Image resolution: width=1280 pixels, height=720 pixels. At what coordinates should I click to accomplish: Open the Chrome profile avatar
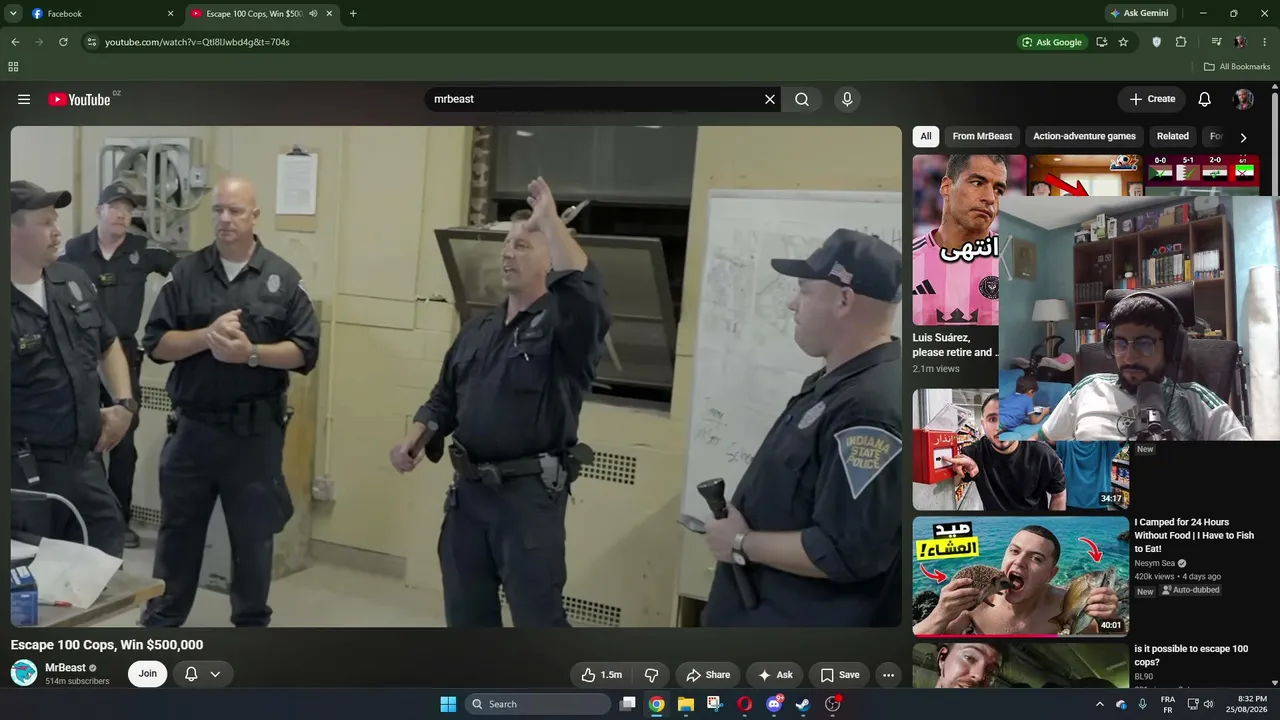click(1240, 42)
